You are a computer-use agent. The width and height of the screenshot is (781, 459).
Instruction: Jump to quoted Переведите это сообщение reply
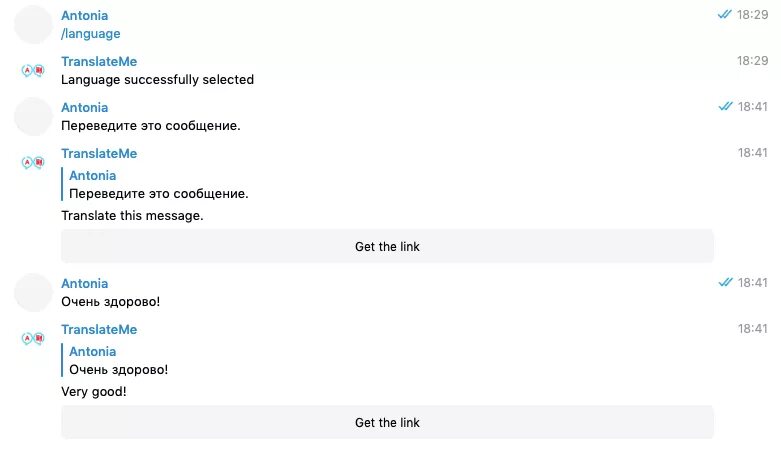coord(158,185)
